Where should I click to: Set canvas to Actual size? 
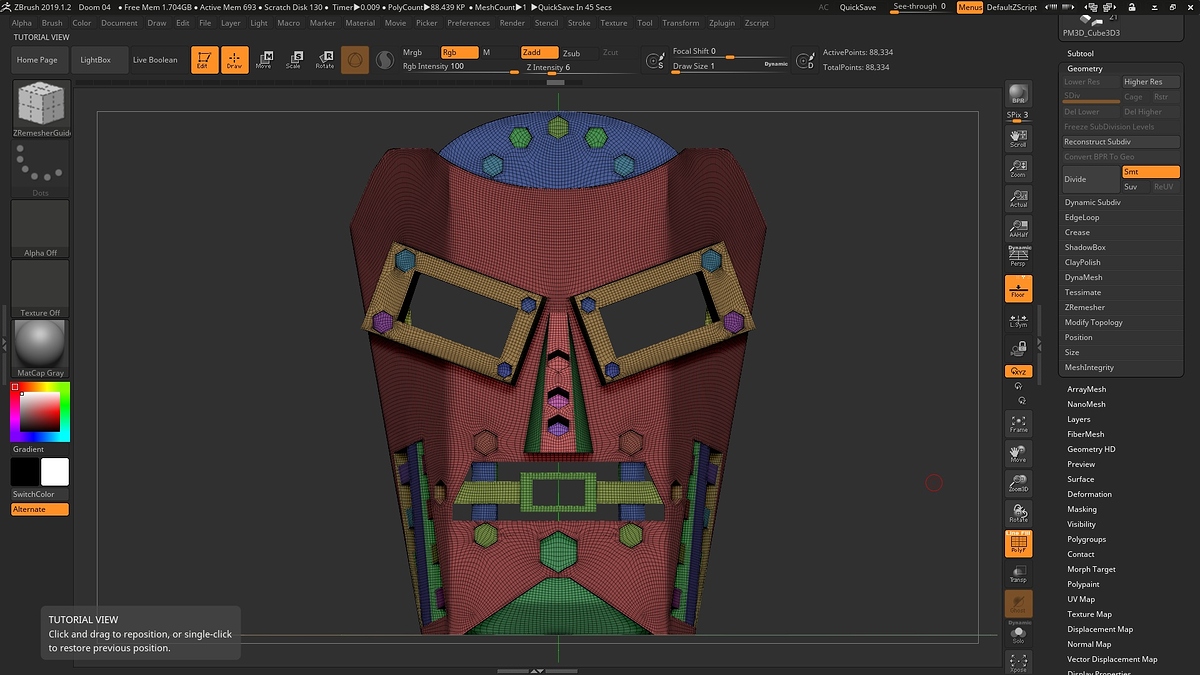click(x=1018, y=198)
